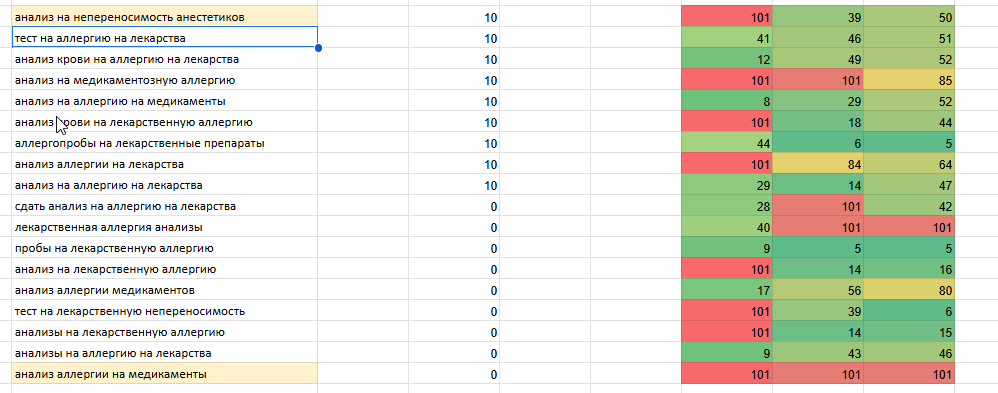Image resolution: width=998 pixels, height=393 pixels.
Task: Select cell 'анализ аллергии на медикаменты'
Action: click(x=164, y=375)
